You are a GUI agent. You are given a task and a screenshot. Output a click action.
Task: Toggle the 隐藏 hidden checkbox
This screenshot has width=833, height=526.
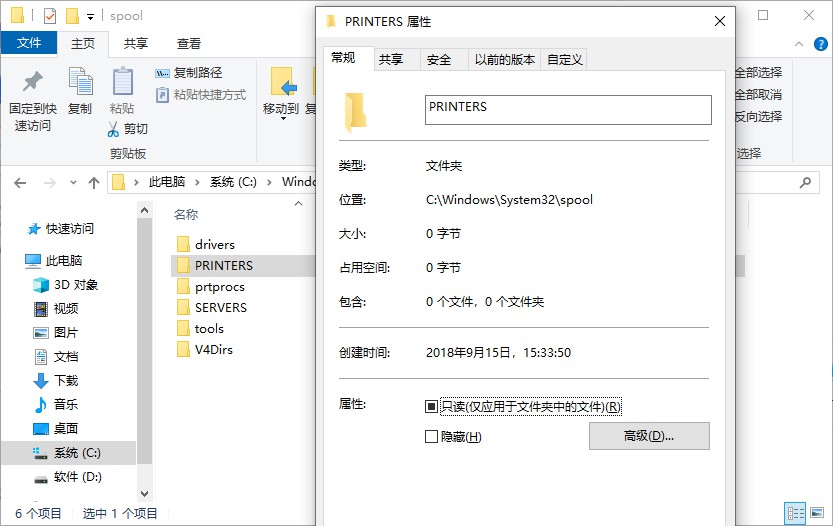[x=431, y=437]
